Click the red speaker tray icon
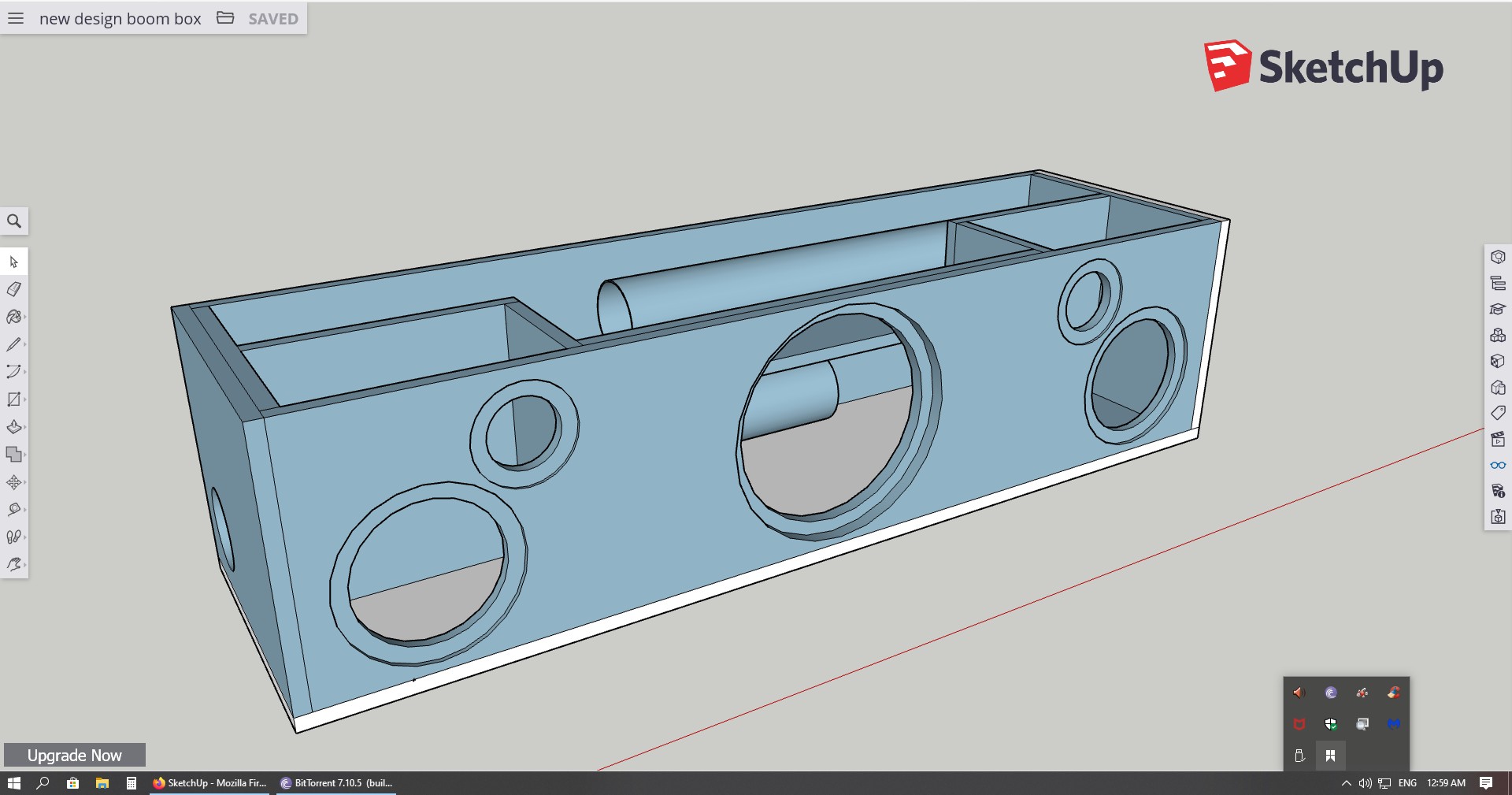 pos(1299,693)
